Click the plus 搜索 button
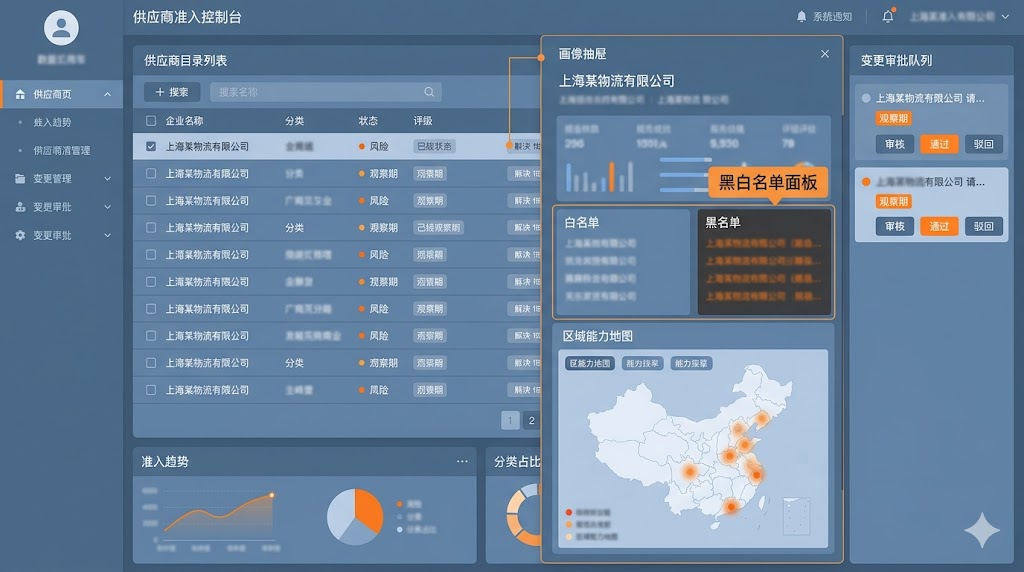Image resolution: width=1024 pixels, height=572 pixels. [172, 92]
